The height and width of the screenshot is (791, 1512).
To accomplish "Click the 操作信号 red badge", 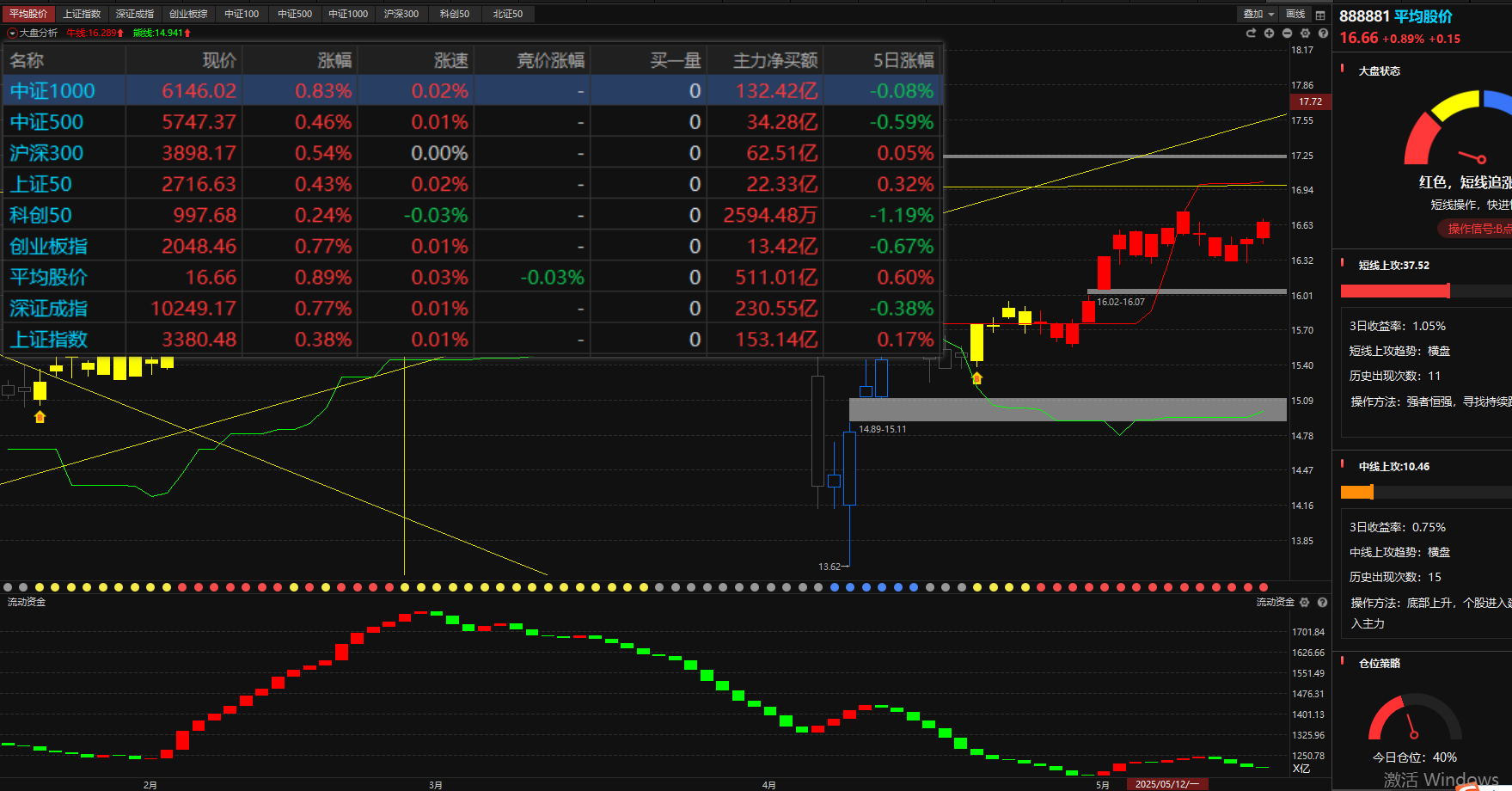I will (1475, 229).
